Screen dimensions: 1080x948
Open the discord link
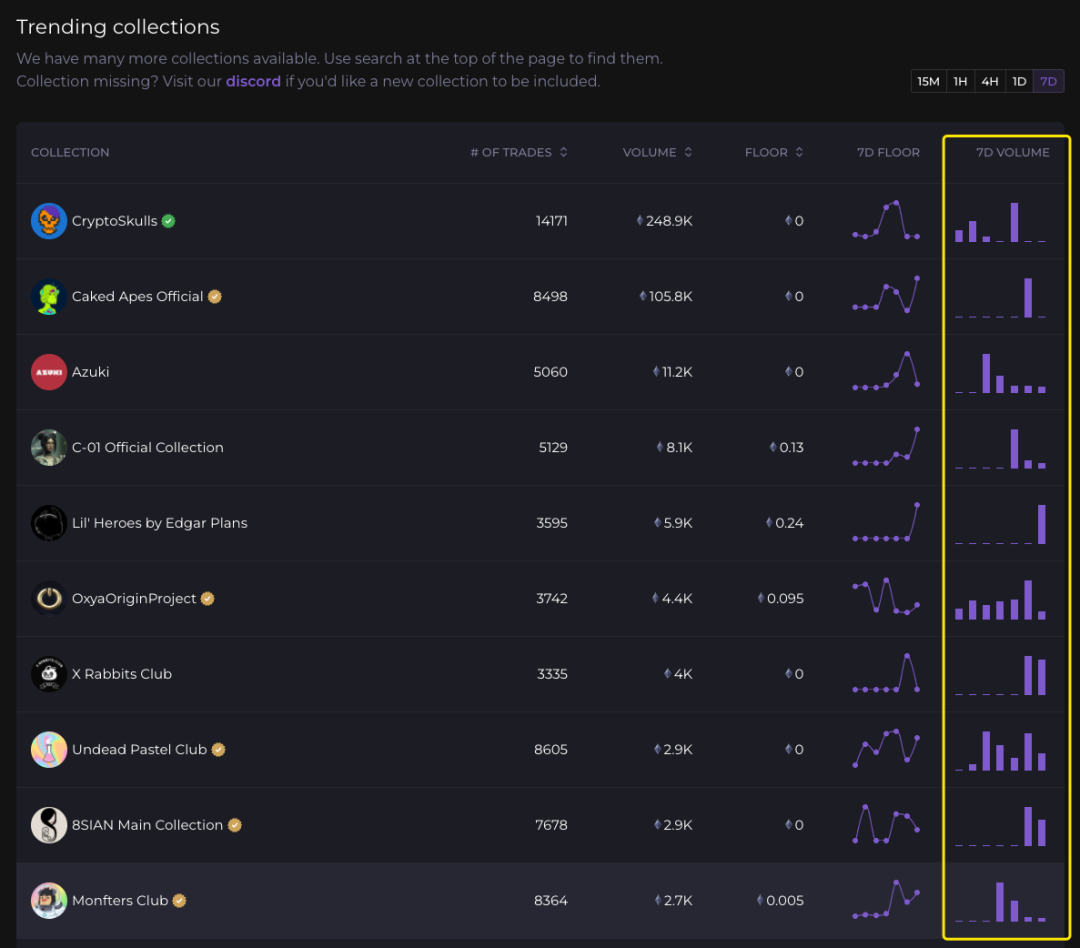[253, 81]
